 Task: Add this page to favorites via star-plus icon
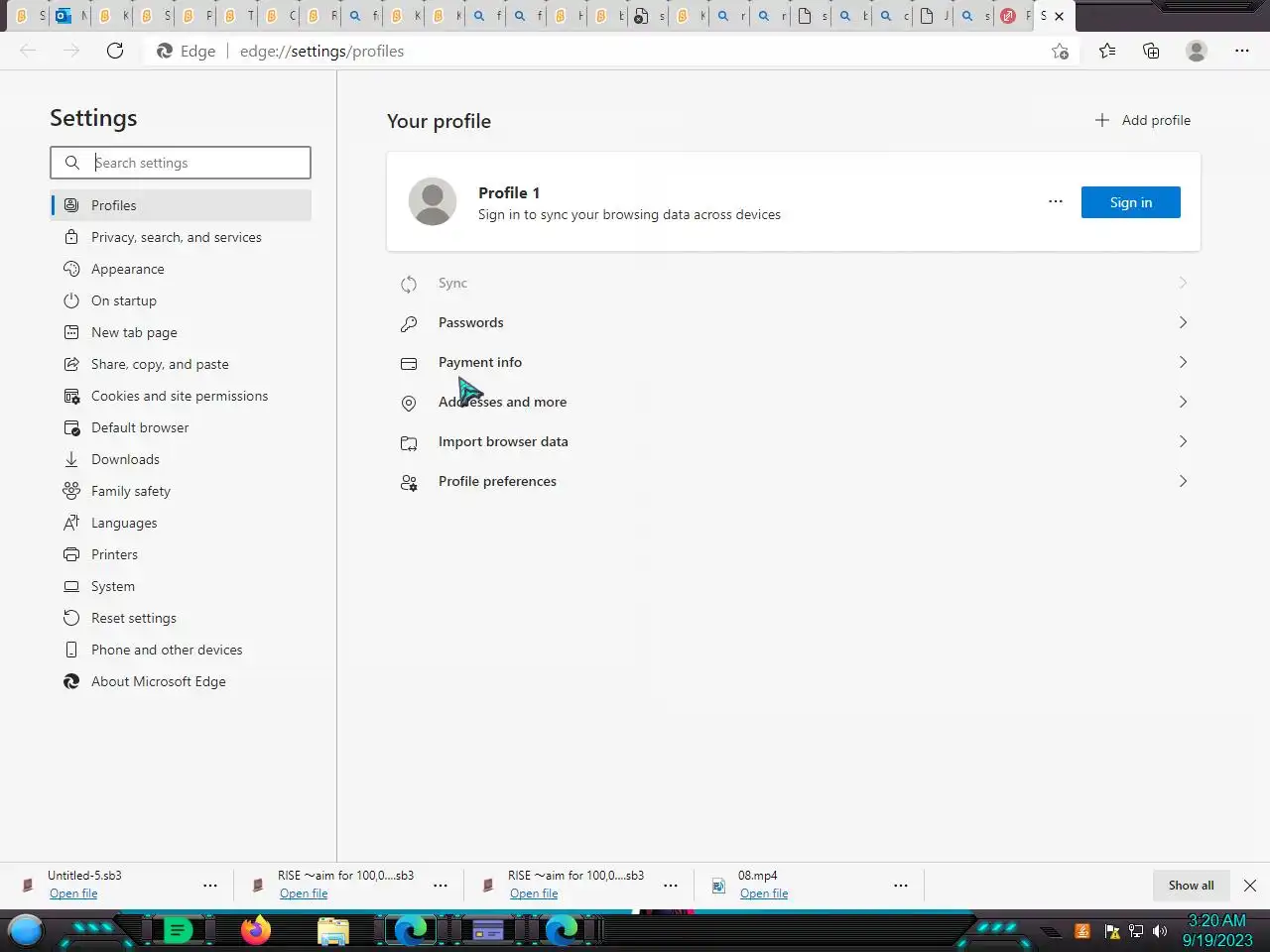1060,51
